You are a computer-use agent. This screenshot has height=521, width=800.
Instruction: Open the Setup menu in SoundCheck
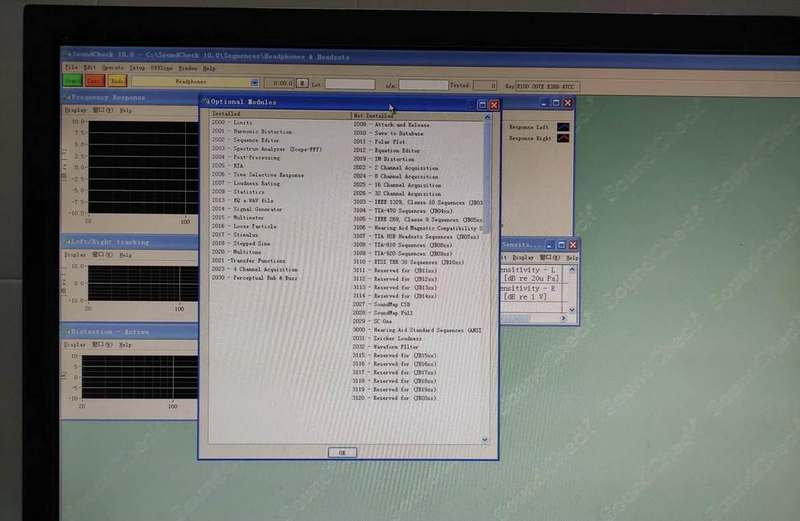(x=137, y=67)
